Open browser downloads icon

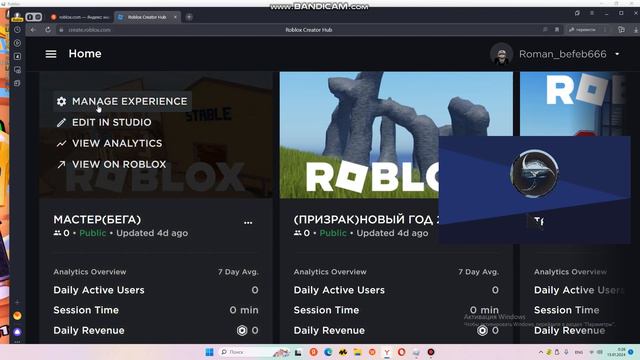[636, 30]
